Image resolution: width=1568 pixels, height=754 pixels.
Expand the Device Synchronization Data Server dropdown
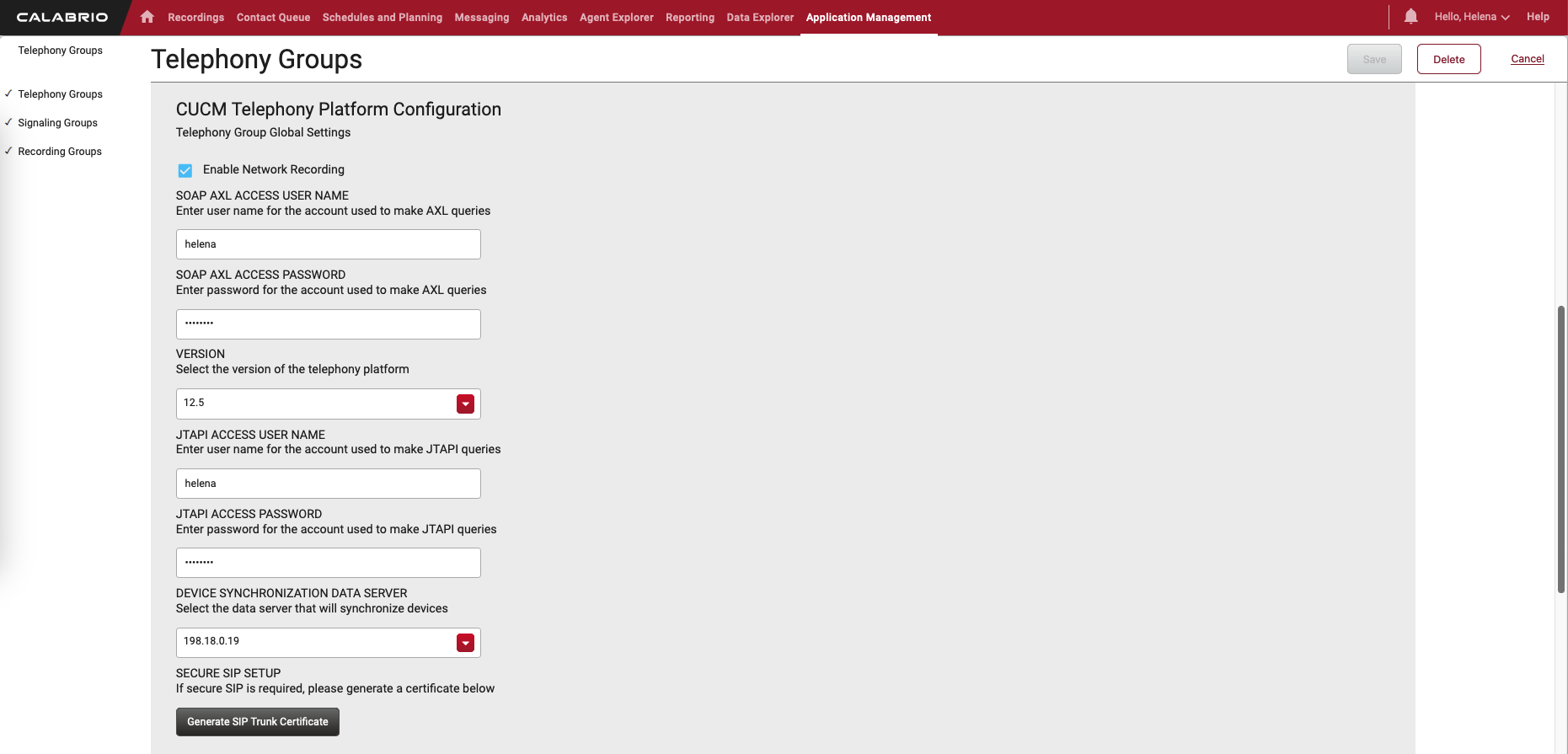(x=465, y=643)
